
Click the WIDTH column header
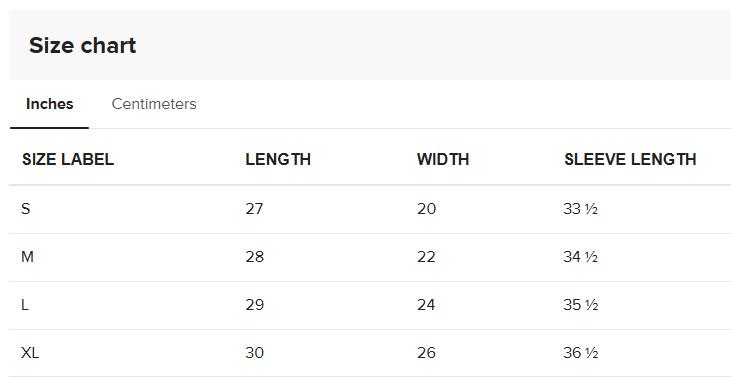click(443, 159)
